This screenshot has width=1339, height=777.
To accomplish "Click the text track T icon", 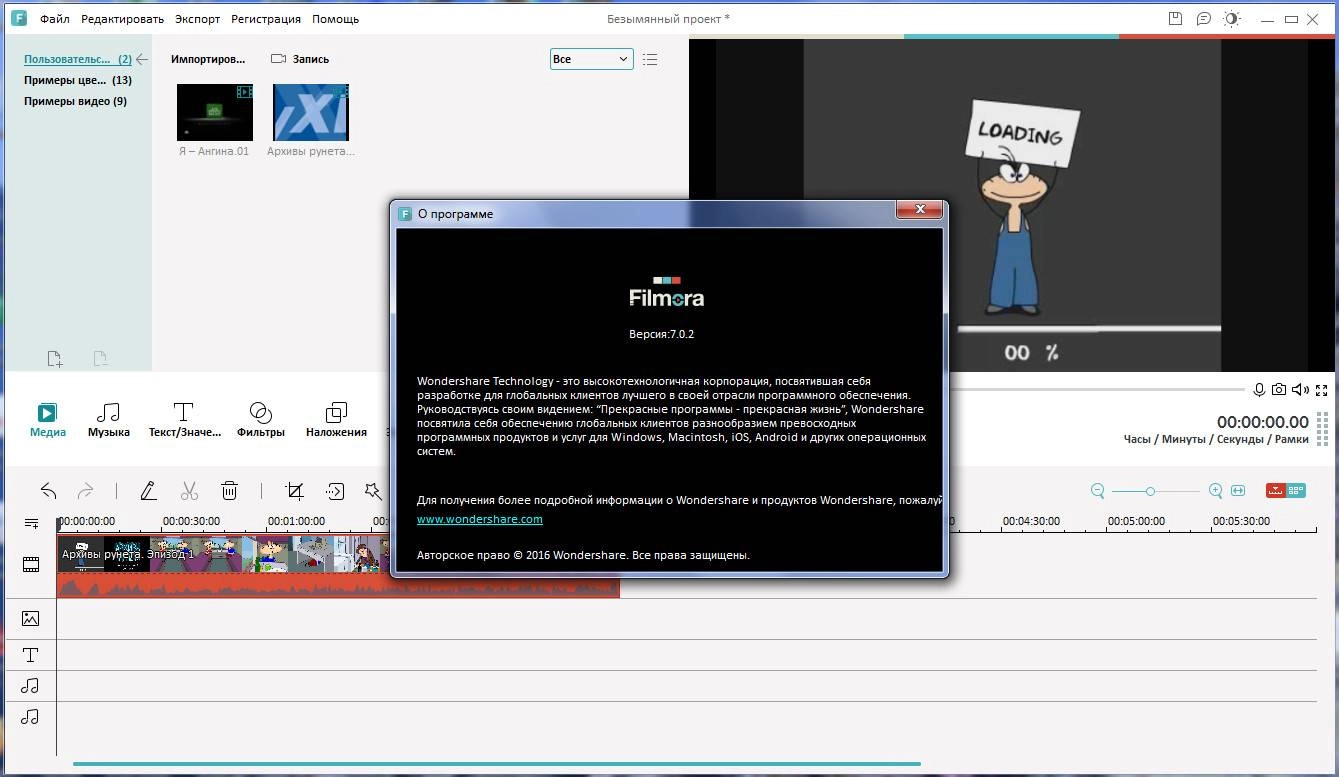I will [31, 655].
